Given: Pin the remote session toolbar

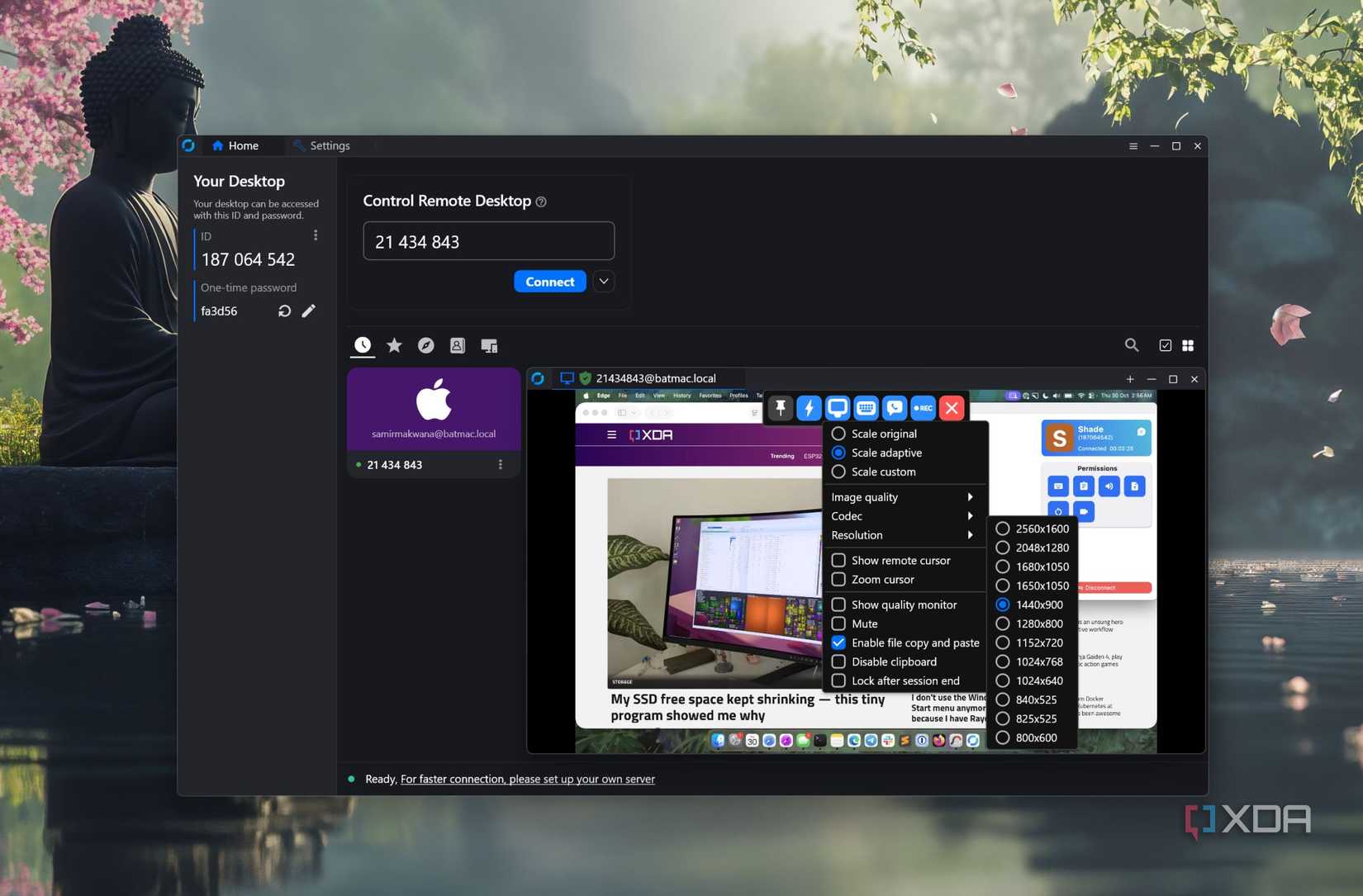Looking at the screenshot, I should (779, 407).
